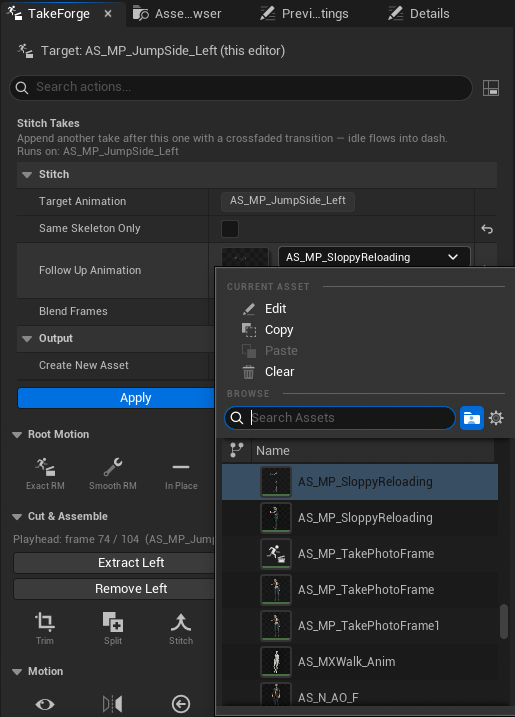
Task: Open the Asset Browser tab
Action: tap(177, 14)
